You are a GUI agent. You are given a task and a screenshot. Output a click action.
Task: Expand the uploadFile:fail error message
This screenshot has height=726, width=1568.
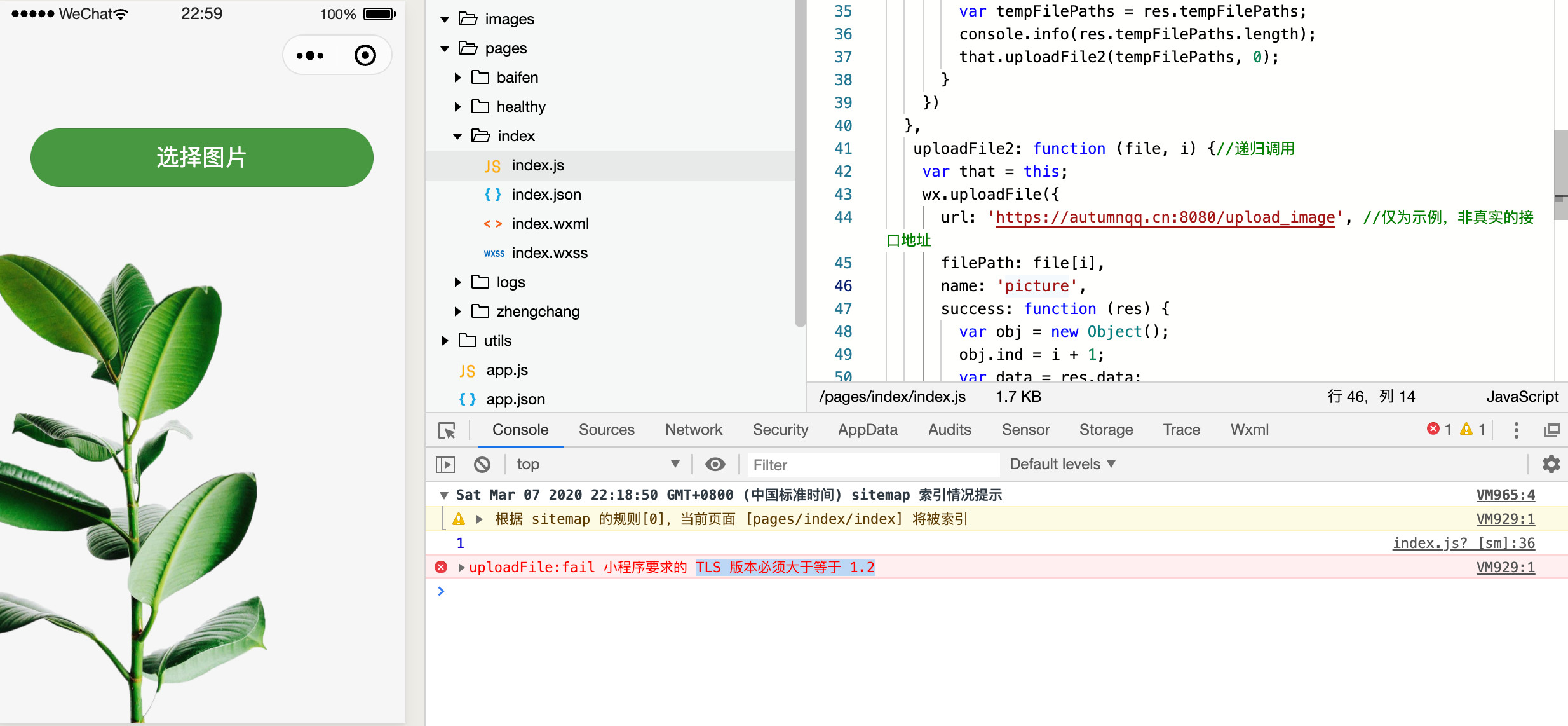[461, 567]
